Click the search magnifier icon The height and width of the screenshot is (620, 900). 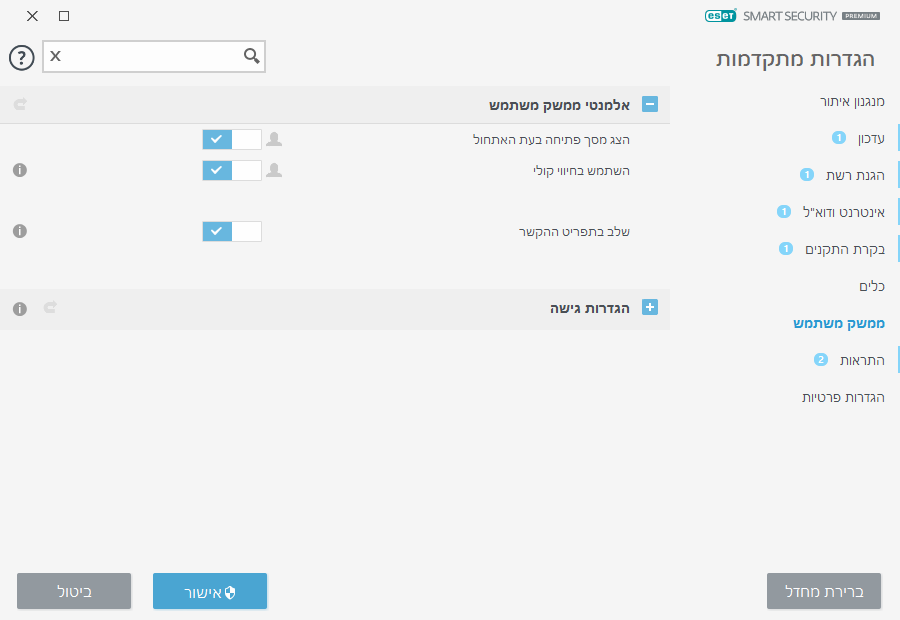coord(251,56)
